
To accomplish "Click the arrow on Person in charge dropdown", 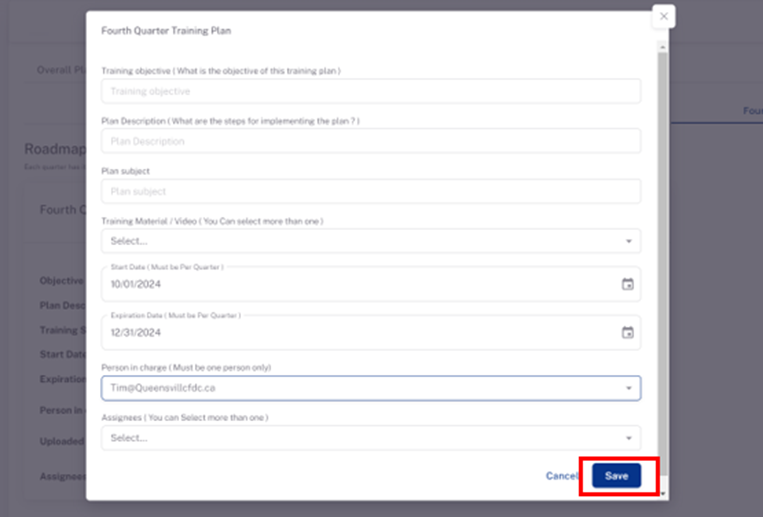I will tap(629, 388).
